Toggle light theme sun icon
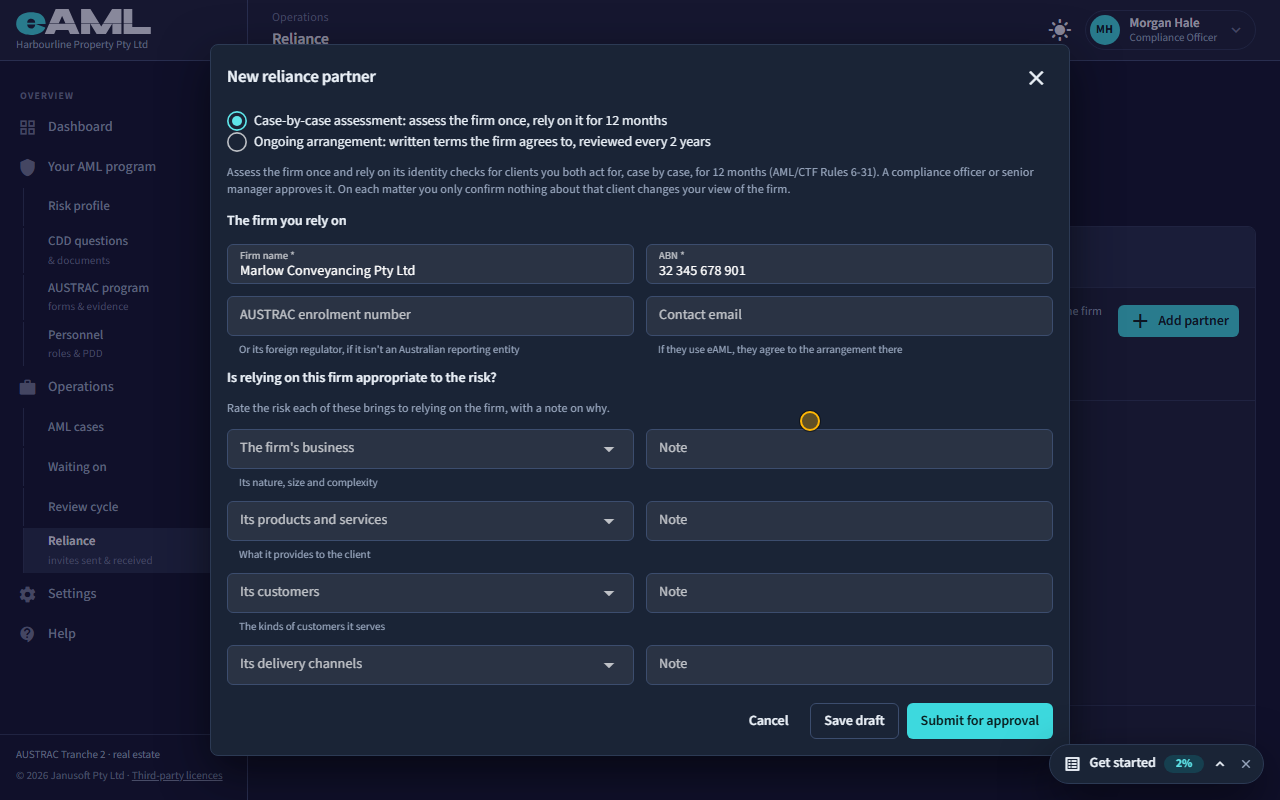The image size is (1280, 800). point(1060,30)
